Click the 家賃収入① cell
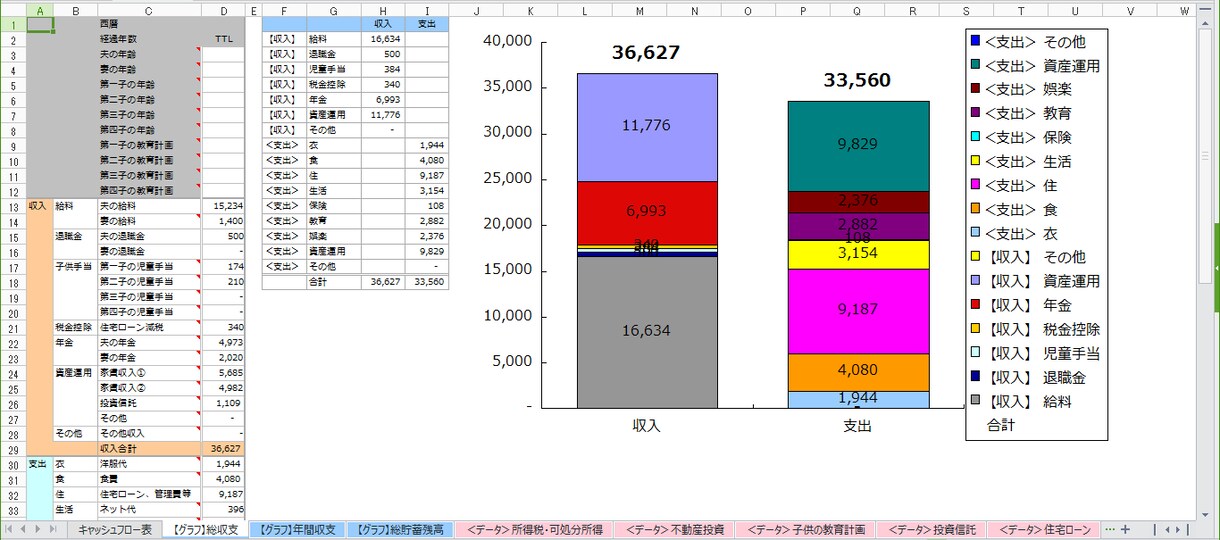Viewport: 1220px width, 540px height. [x=149, y=372]
